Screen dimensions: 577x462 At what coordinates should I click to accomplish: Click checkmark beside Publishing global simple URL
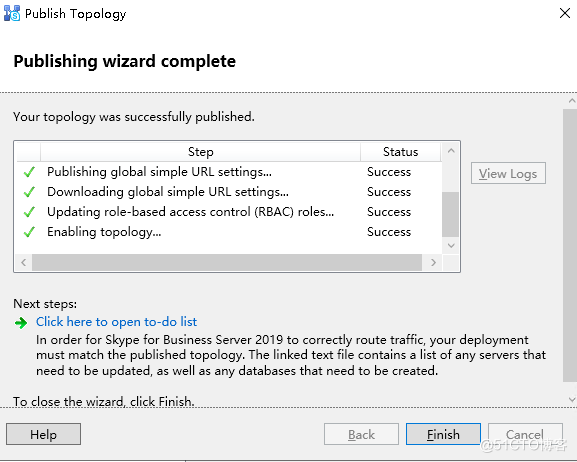[29, 172]
